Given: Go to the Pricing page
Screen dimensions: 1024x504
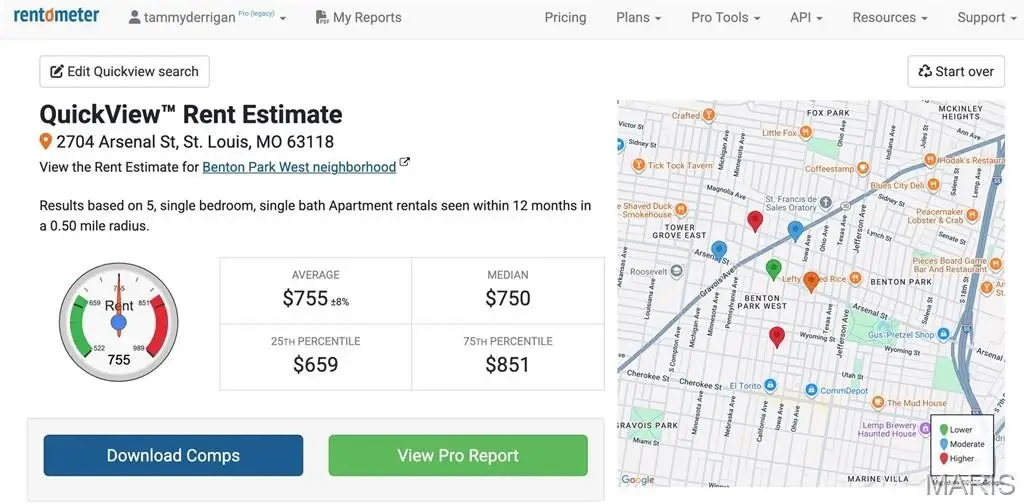Looking at the screenshot, I should pos(565,18).
